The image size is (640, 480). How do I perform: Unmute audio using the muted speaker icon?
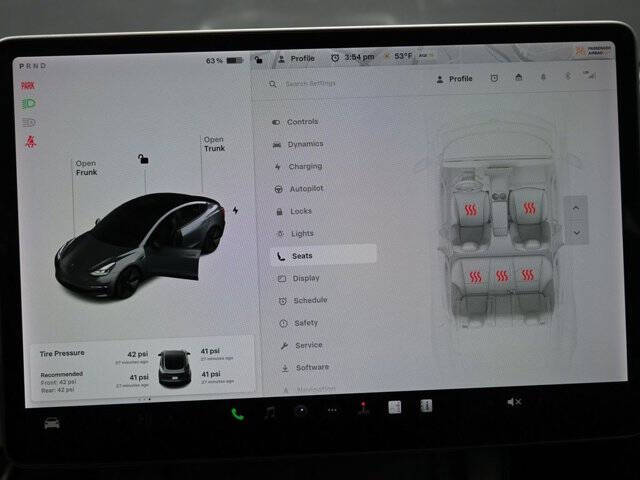(514, 402)
